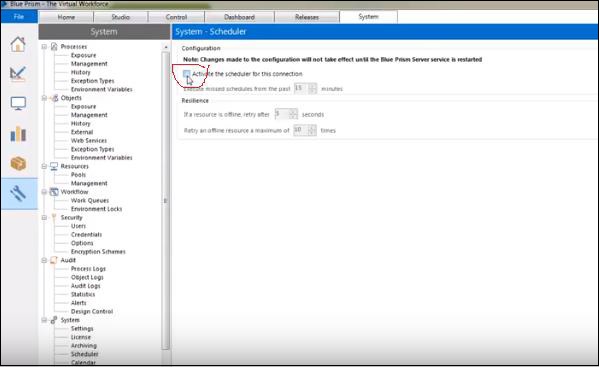Click the Audit node icon
This screenshot has width=599, height=367.
[54, 260]
